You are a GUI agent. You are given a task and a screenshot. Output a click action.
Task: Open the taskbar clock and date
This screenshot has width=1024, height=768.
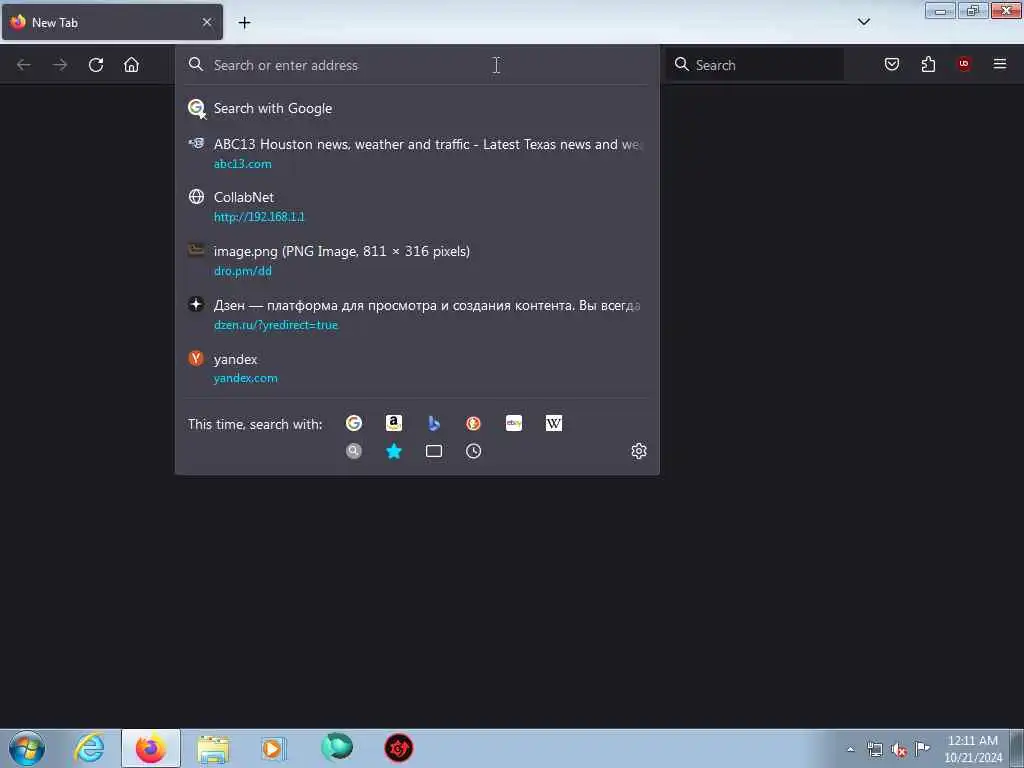[973, 749]
